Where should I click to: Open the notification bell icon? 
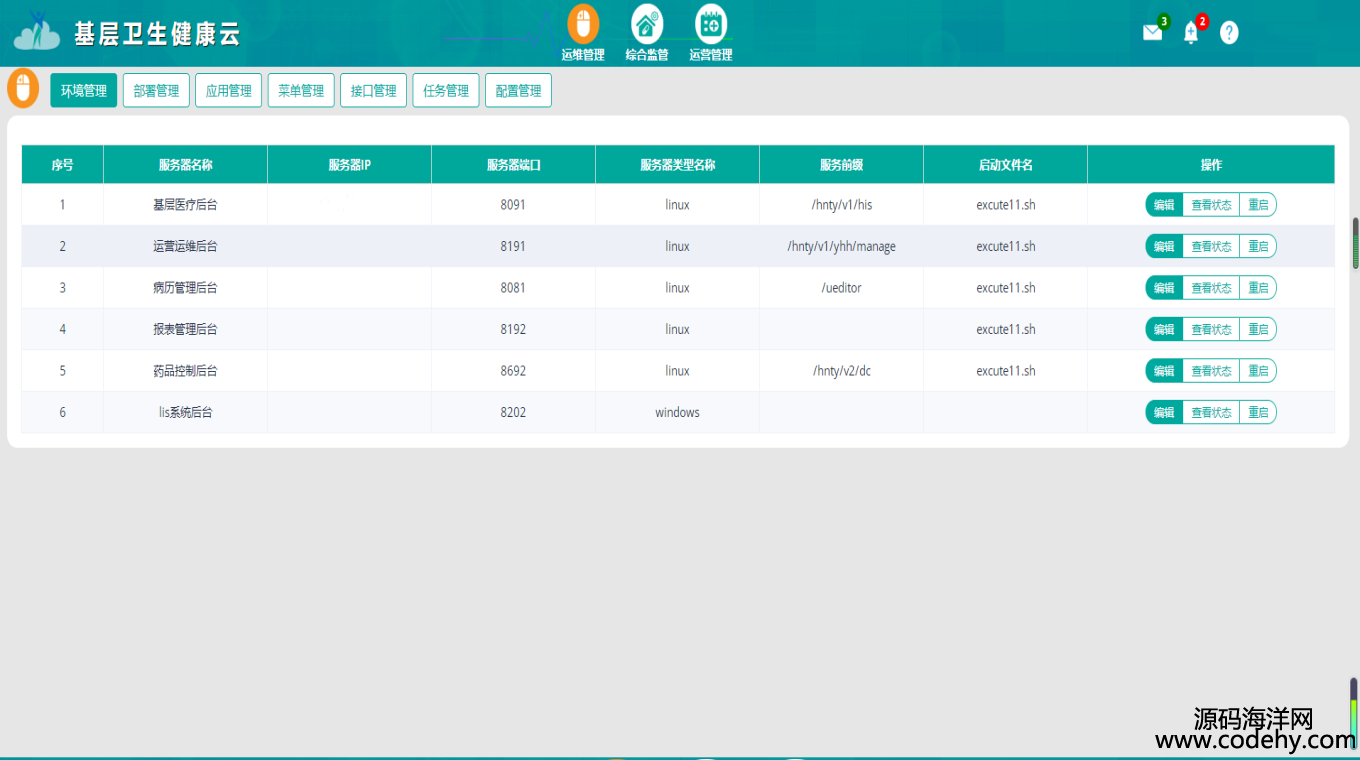pyautogui.click(x=1191, y=32)
